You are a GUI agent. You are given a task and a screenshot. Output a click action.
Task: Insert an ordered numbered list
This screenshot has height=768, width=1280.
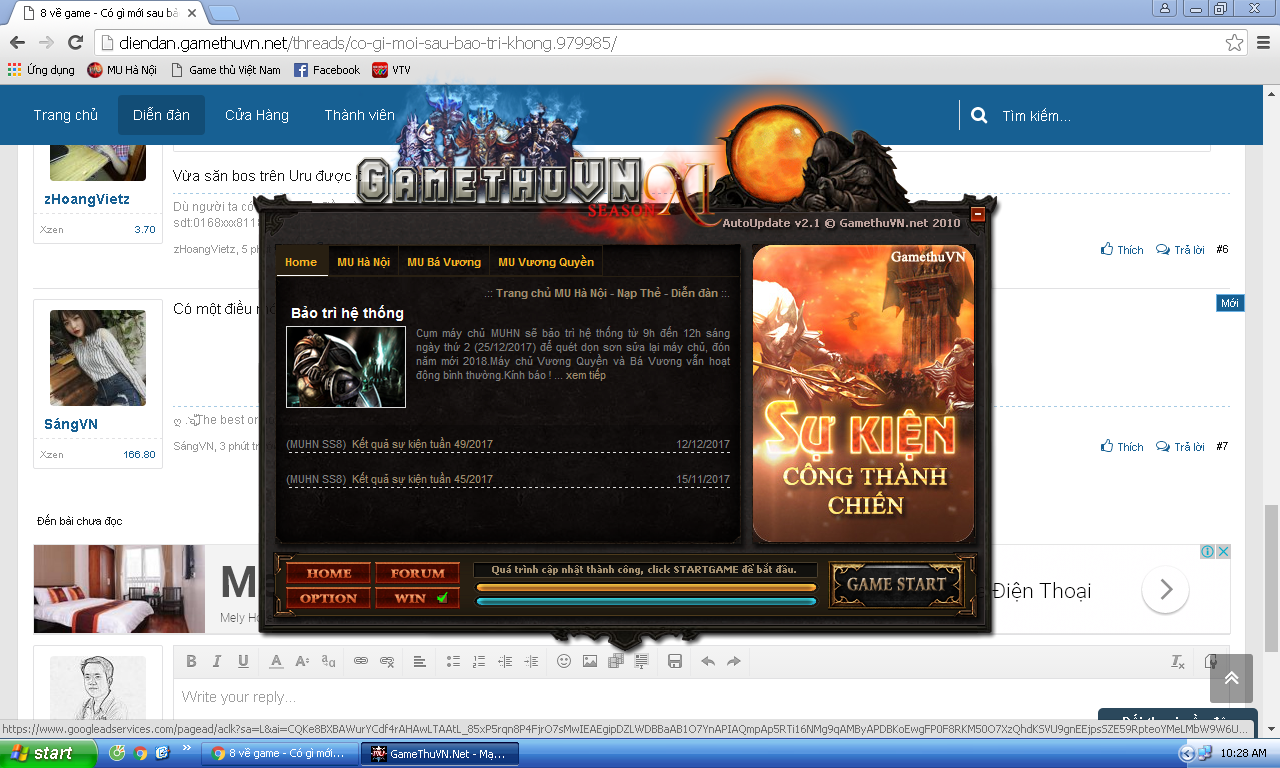pyautogui.click(x=479, y=661)
